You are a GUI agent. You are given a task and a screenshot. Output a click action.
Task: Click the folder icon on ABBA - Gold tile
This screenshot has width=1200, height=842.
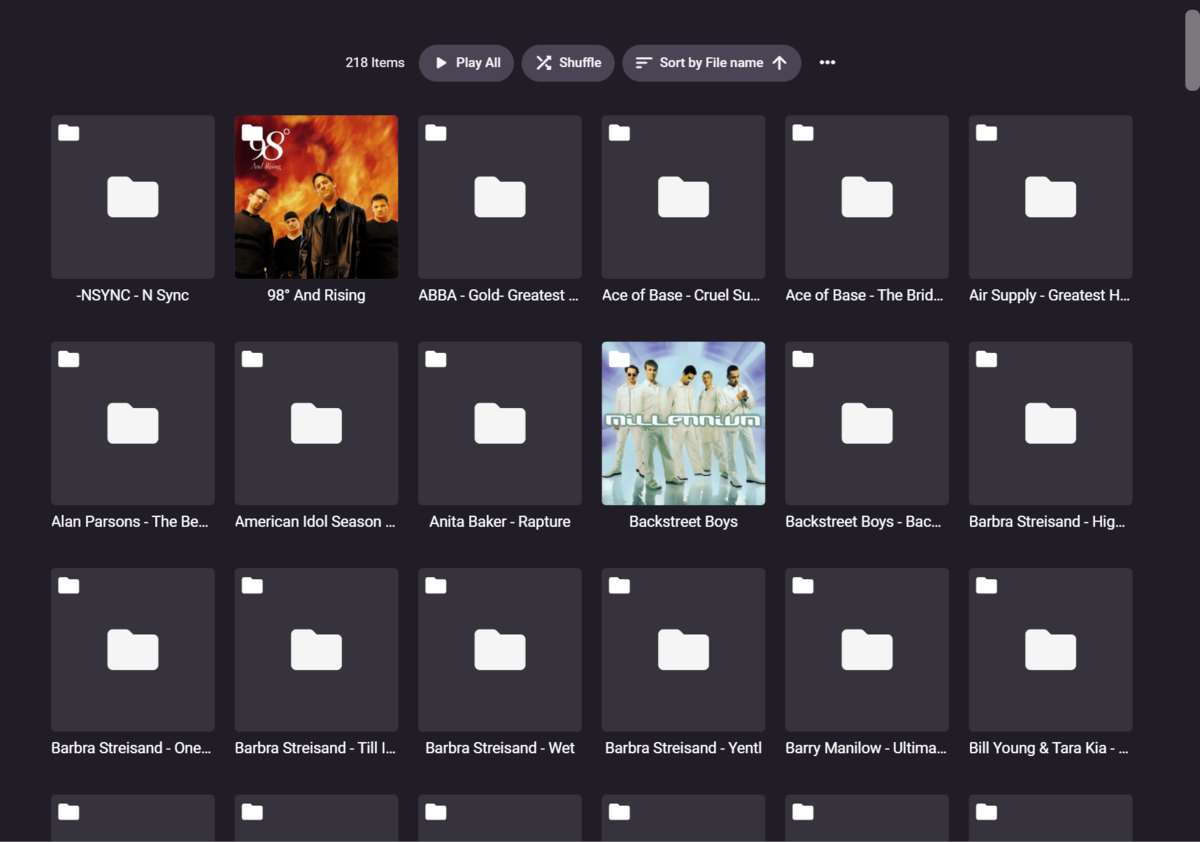click(499, 198)
